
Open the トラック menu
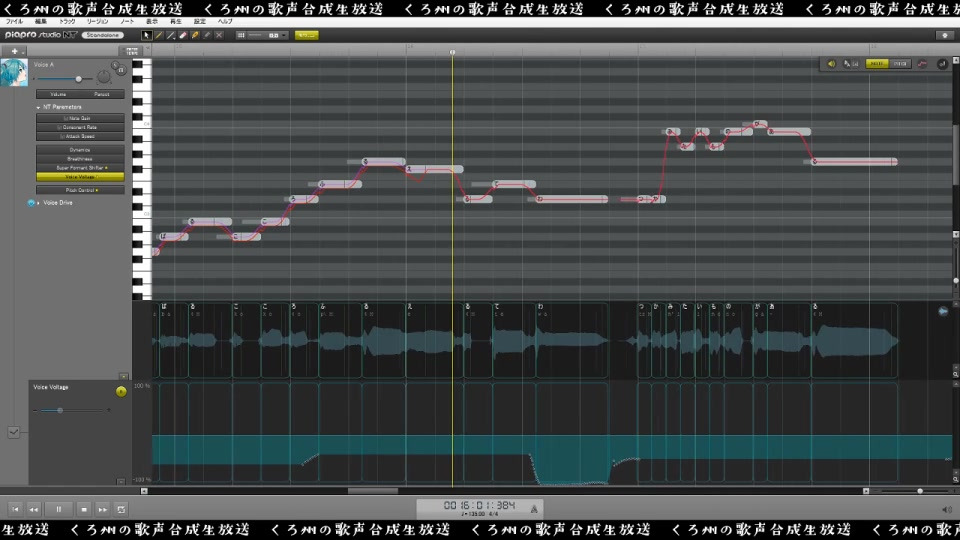coord(67,21)
